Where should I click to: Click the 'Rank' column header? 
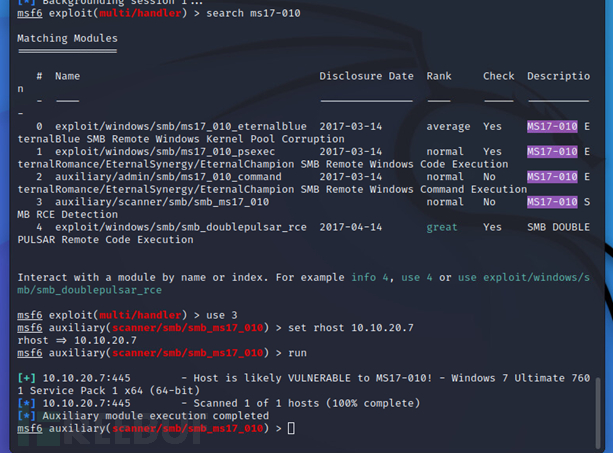(x=439, y=76)
